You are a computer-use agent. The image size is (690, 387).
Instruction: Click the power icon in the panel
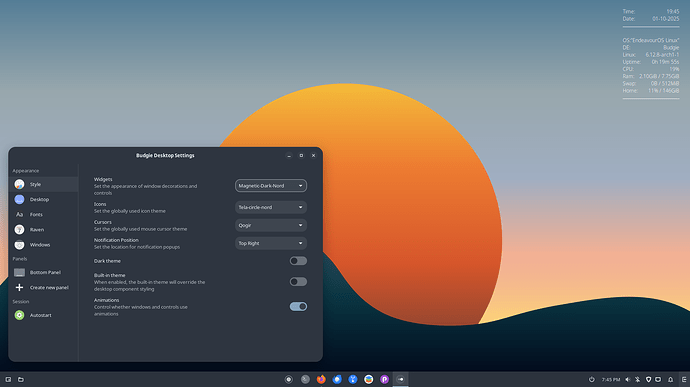pyautogui.click(x=591, y=380)
